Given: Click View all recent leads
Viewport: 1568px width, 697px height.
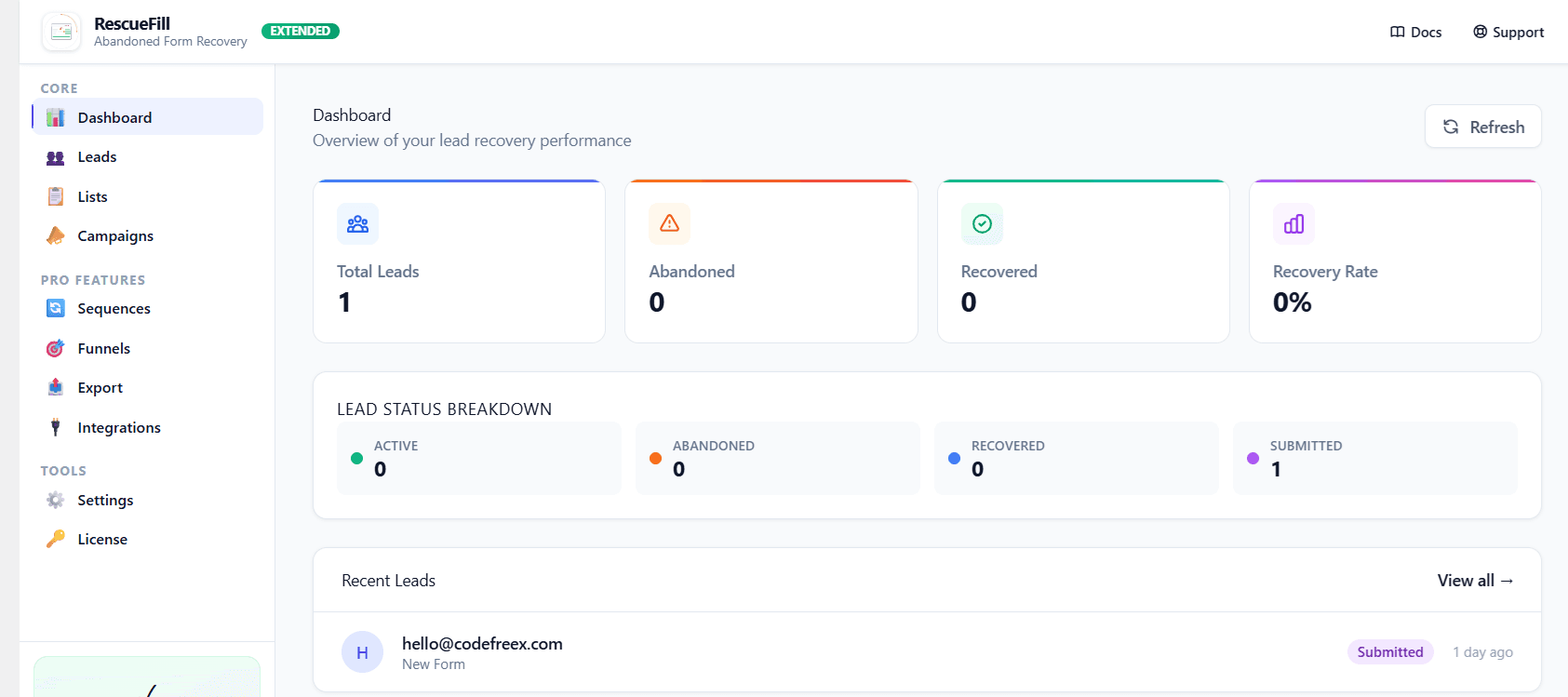Looking at the screenshot, I should click(x=1476, y=580).
